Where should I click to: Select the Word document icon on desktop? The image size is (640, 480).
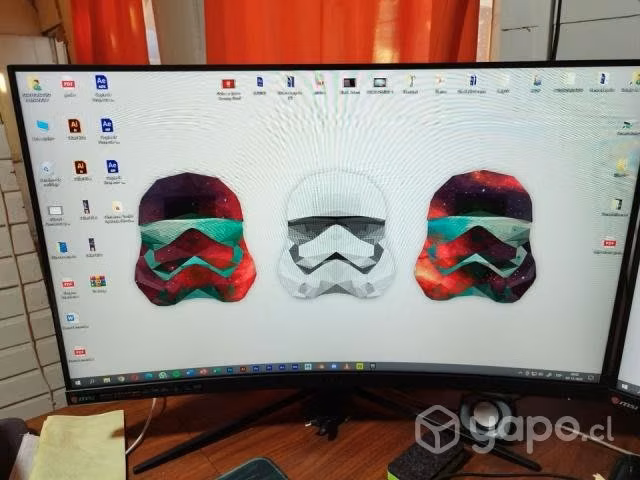[71, 318]
